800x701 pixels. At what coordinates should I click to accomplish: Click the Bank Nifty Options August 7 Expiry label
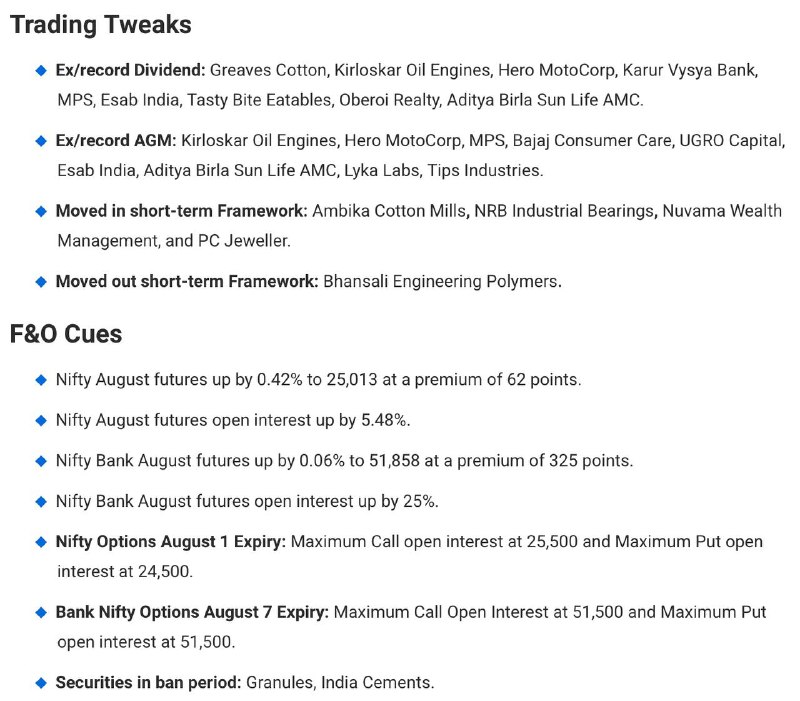[x=192, y=612]
